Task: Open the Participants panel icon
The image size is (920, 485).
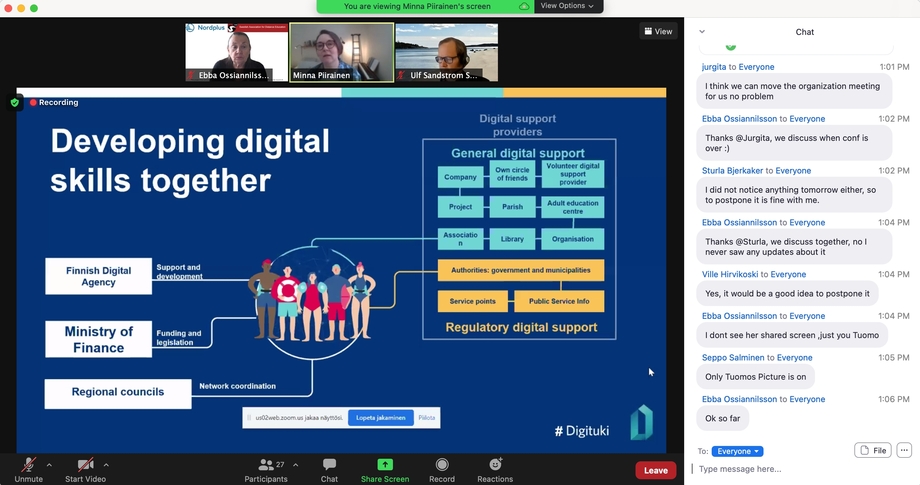Action: 266,465
